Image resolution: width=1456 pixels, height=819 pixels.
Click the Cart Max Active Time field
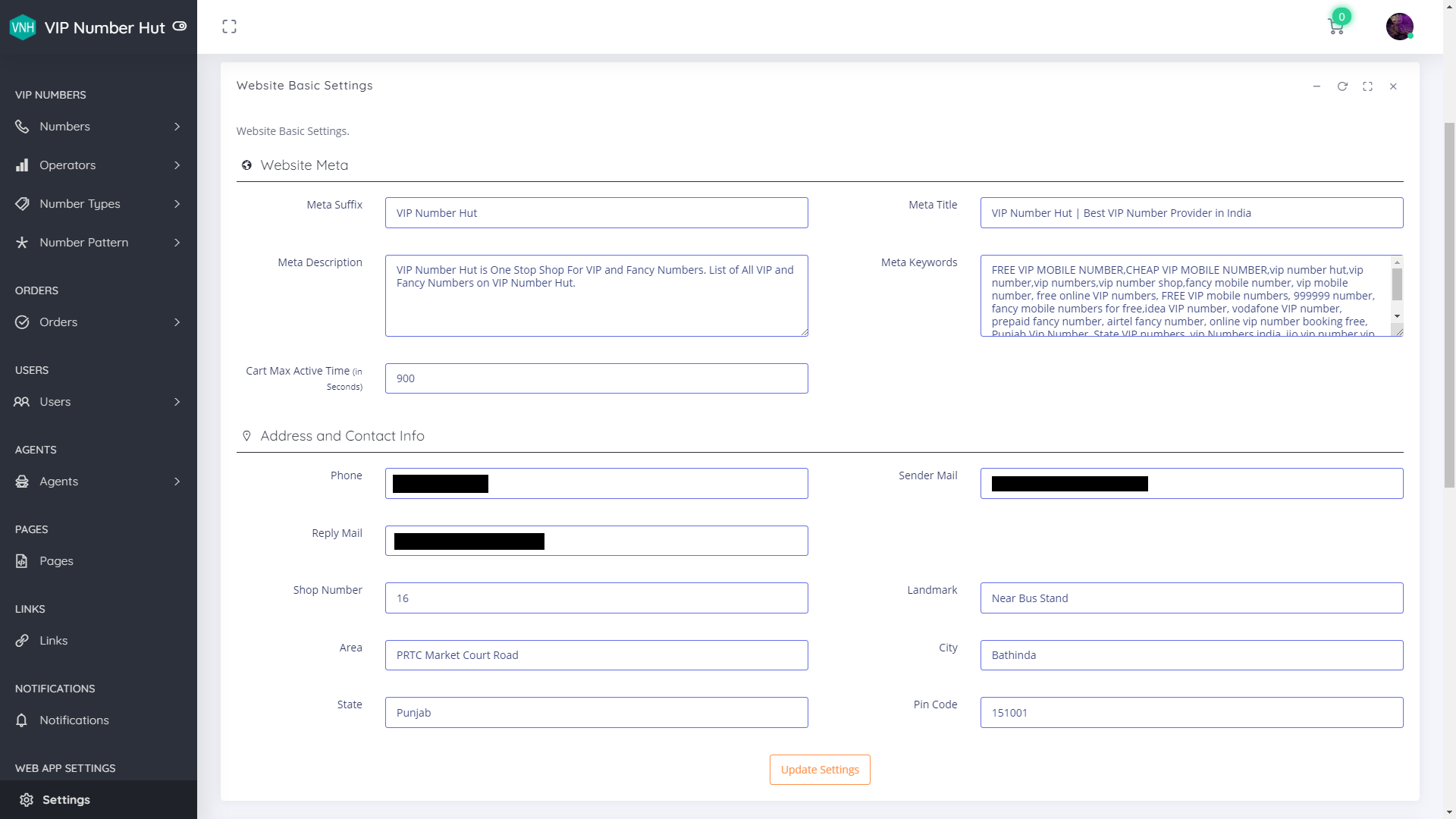coord(597,378)
